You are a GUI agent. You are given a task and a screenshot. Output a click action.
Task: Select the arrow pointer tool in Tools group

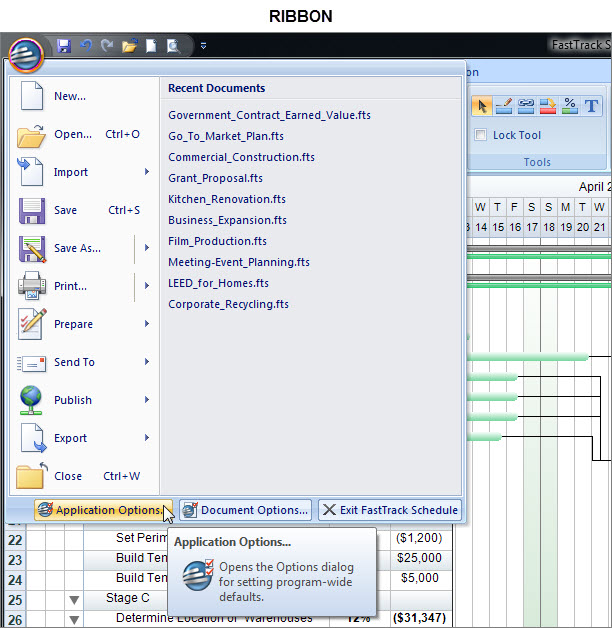(481, 105)
